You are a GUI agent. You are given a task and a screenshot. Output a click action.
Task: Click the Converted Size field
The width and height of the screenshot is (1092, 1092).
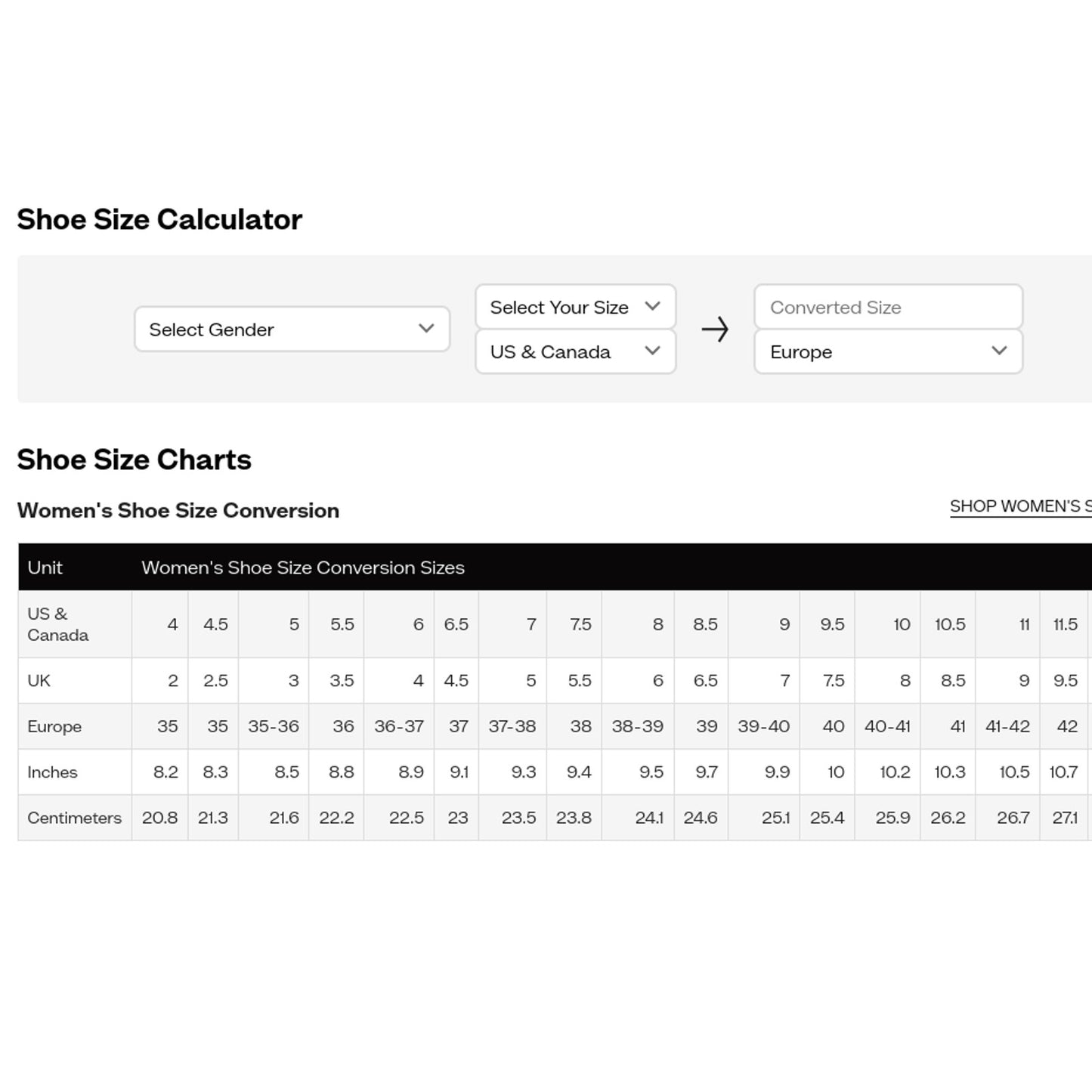(887, 308)
